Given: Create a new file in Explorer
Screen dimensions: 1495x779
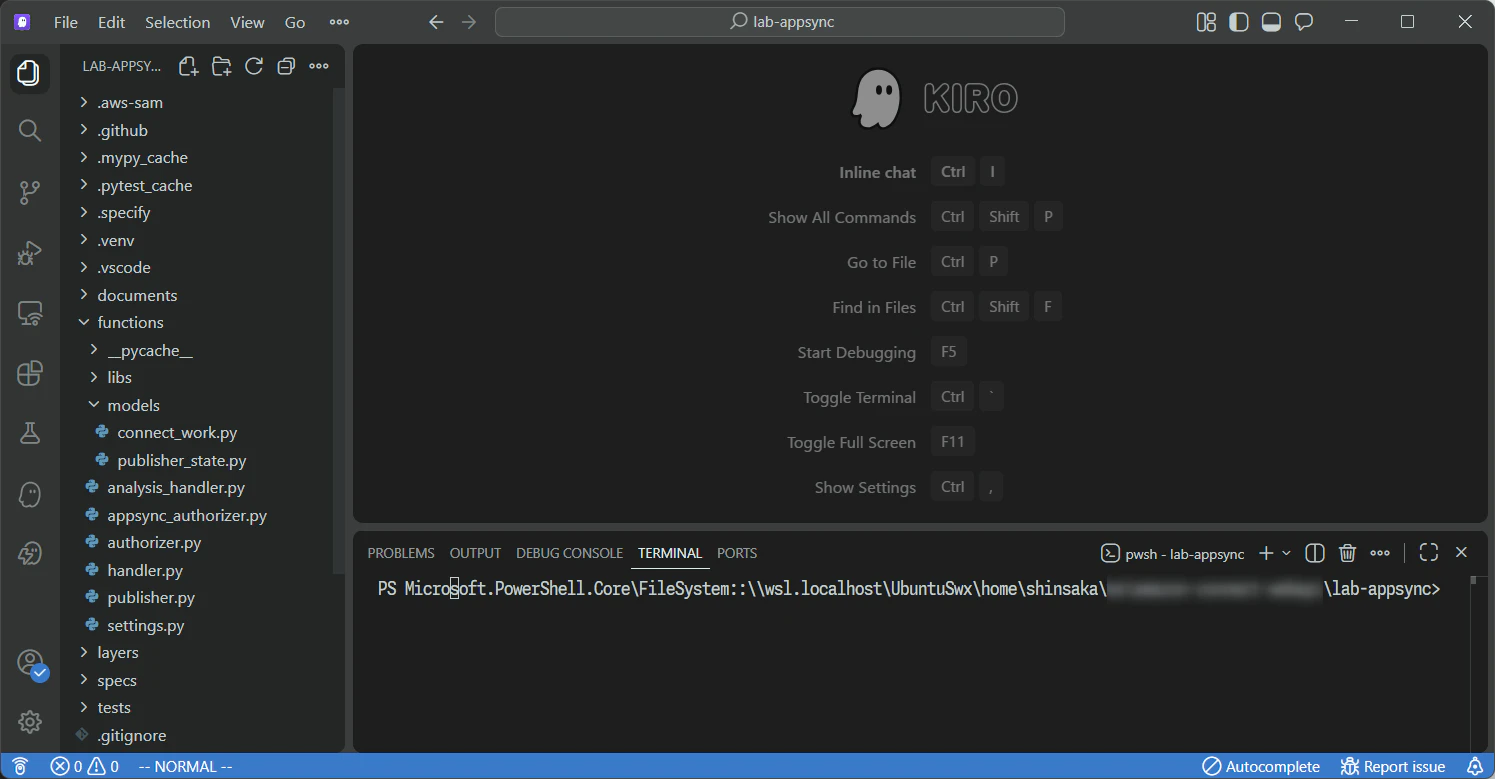Looking at the screenshot, I should pos(188,66).
